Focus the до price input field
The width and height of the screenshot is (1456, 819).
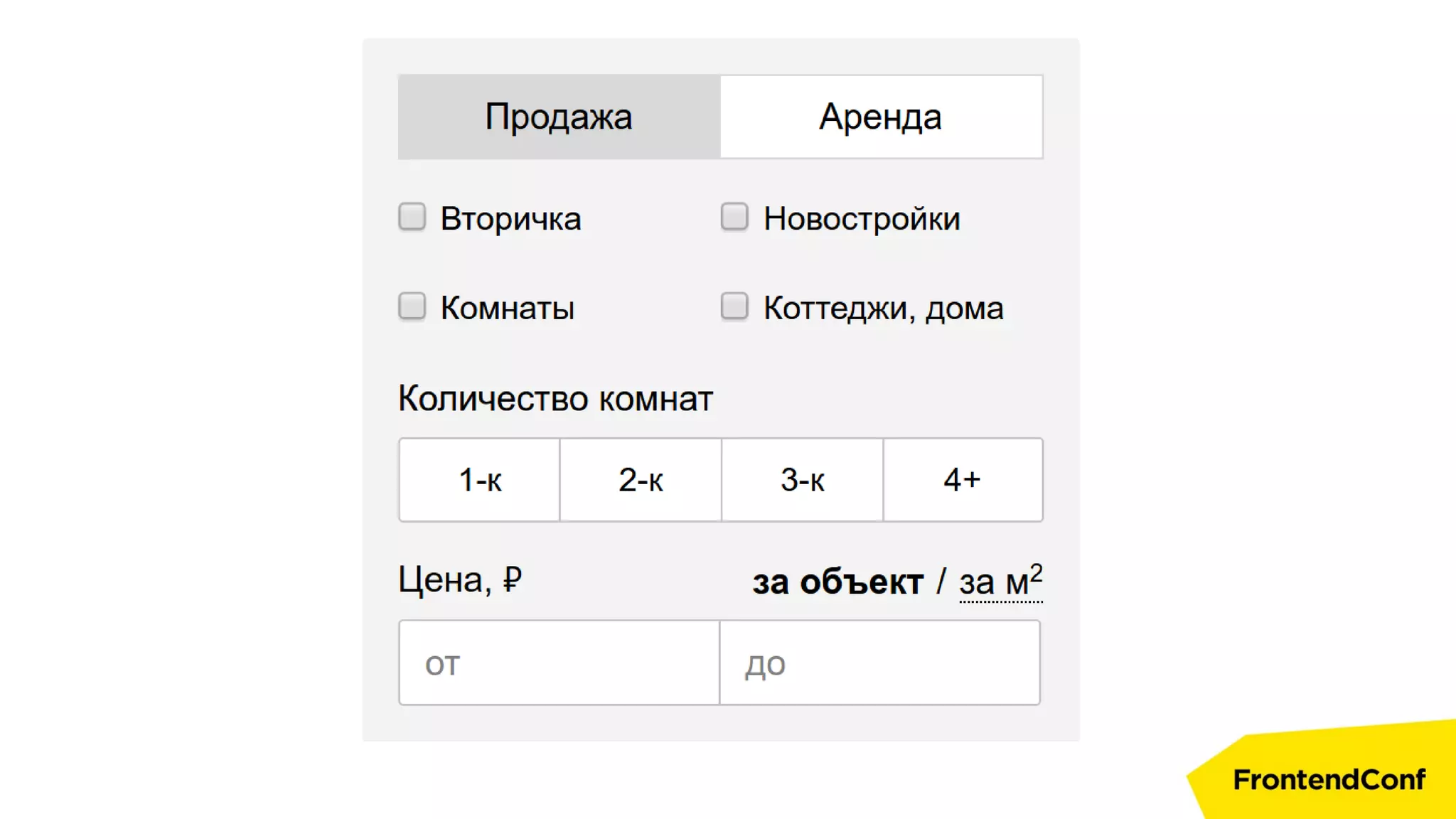tap(880, 663)
